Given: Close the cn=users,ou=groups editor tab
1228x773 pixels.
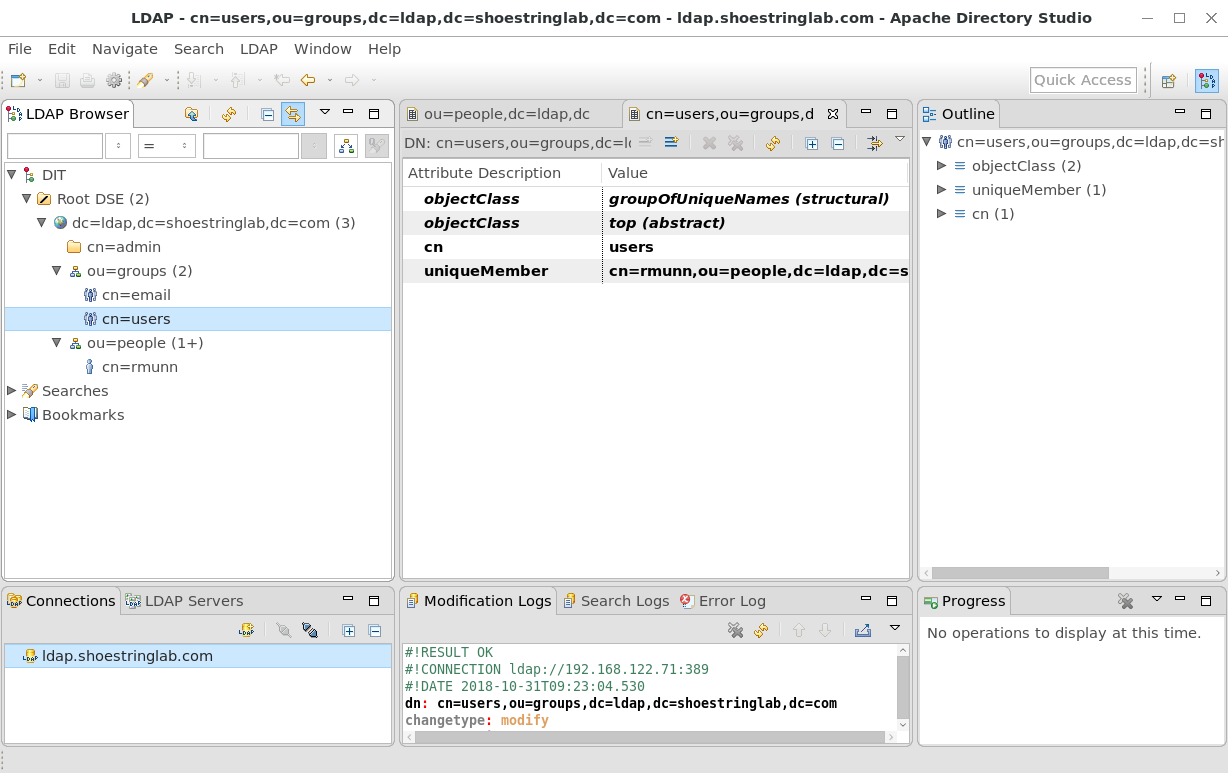Looking at the screenshot, I should [x=833, y=114].
